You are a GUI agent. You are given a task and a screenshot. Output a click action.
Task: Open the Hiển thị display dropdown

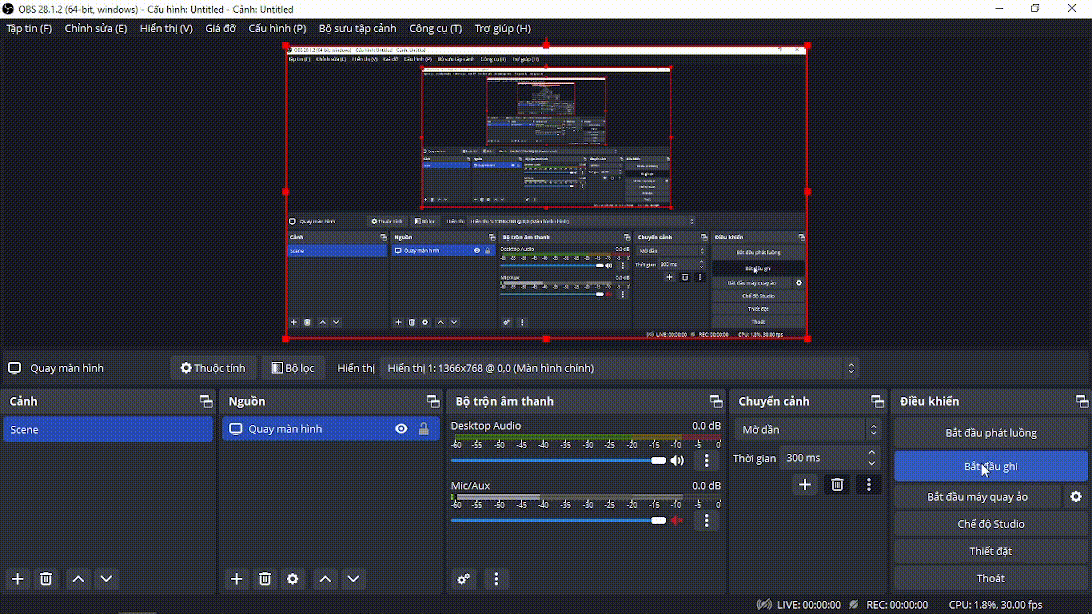(x=620, y=368)
